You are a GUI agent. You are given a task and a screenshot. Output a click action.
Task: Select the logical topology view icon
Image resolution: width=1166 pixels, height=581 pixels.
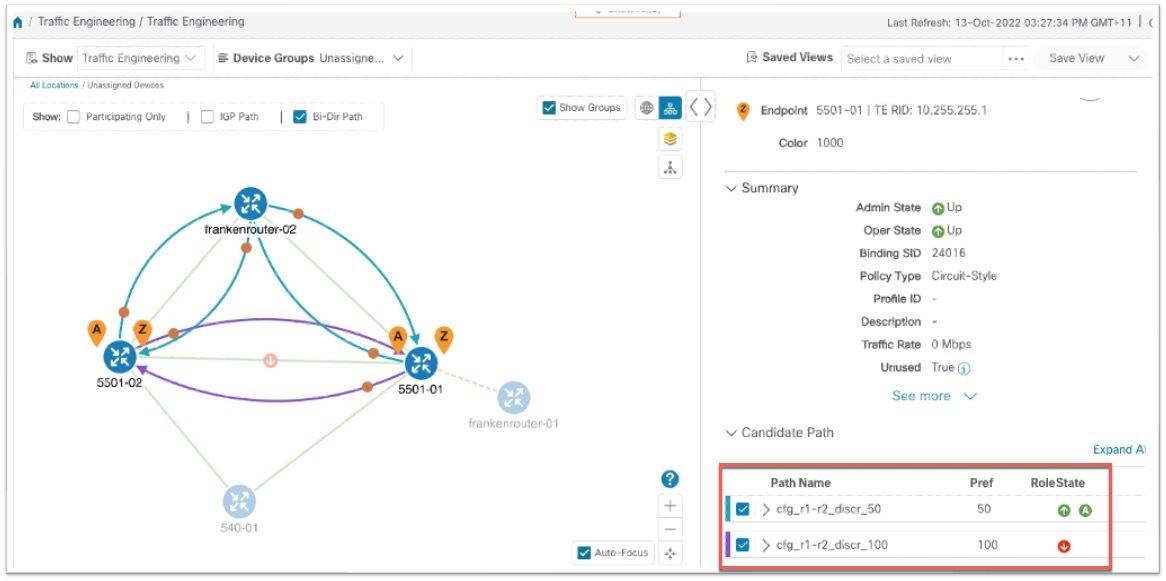669,107
